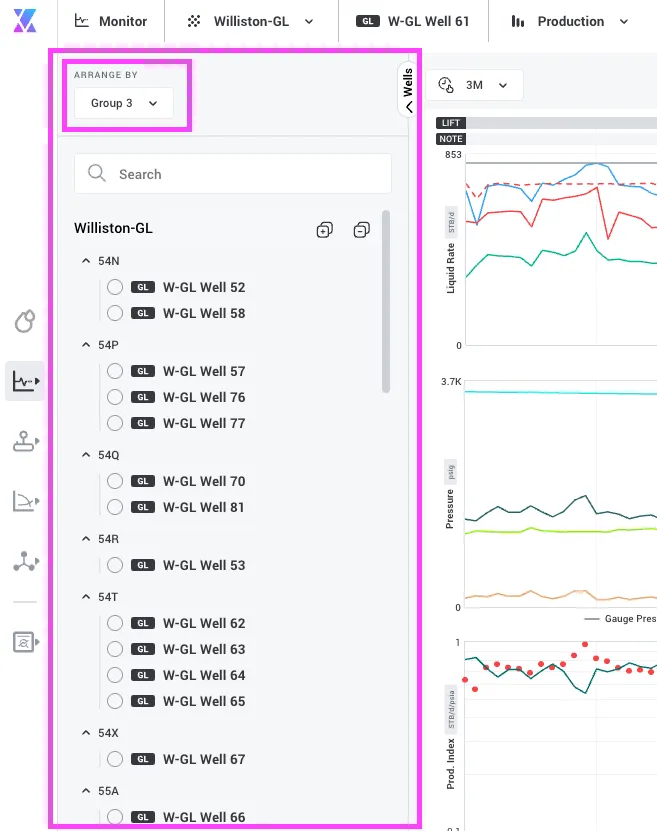Open the report analysis sidebar icon
Viewport: 657px width, 831px height.
click(x=25, y=642)
